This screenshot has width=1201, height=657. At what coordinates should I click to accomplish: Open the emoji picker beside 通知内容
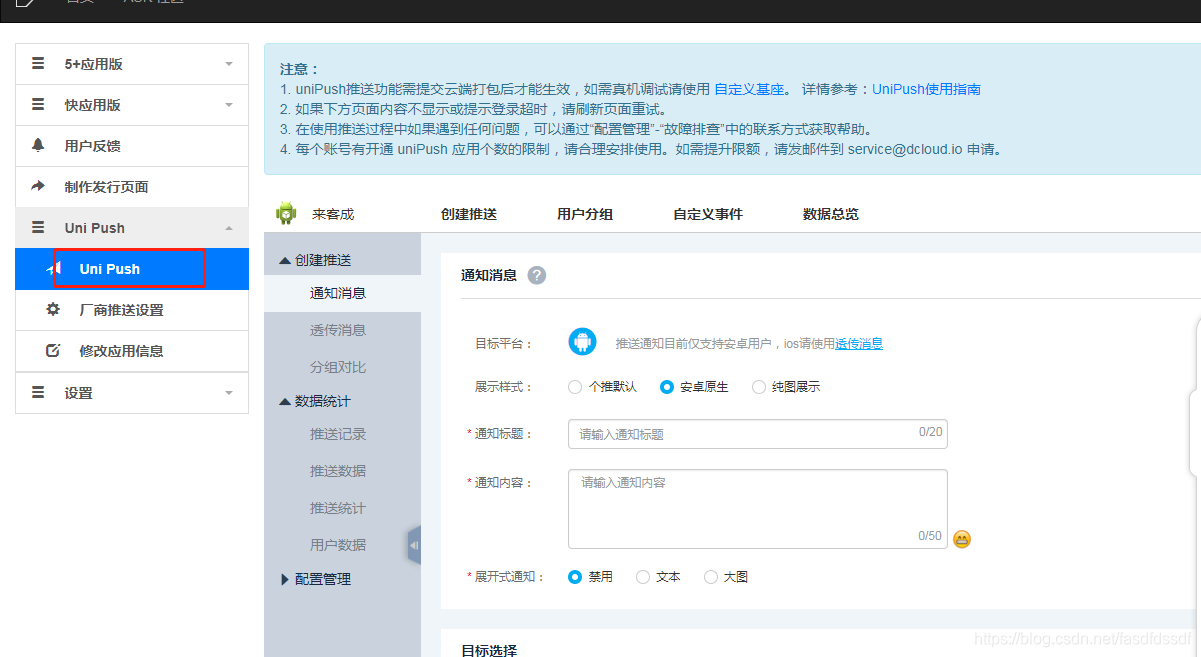click(961, 539)
